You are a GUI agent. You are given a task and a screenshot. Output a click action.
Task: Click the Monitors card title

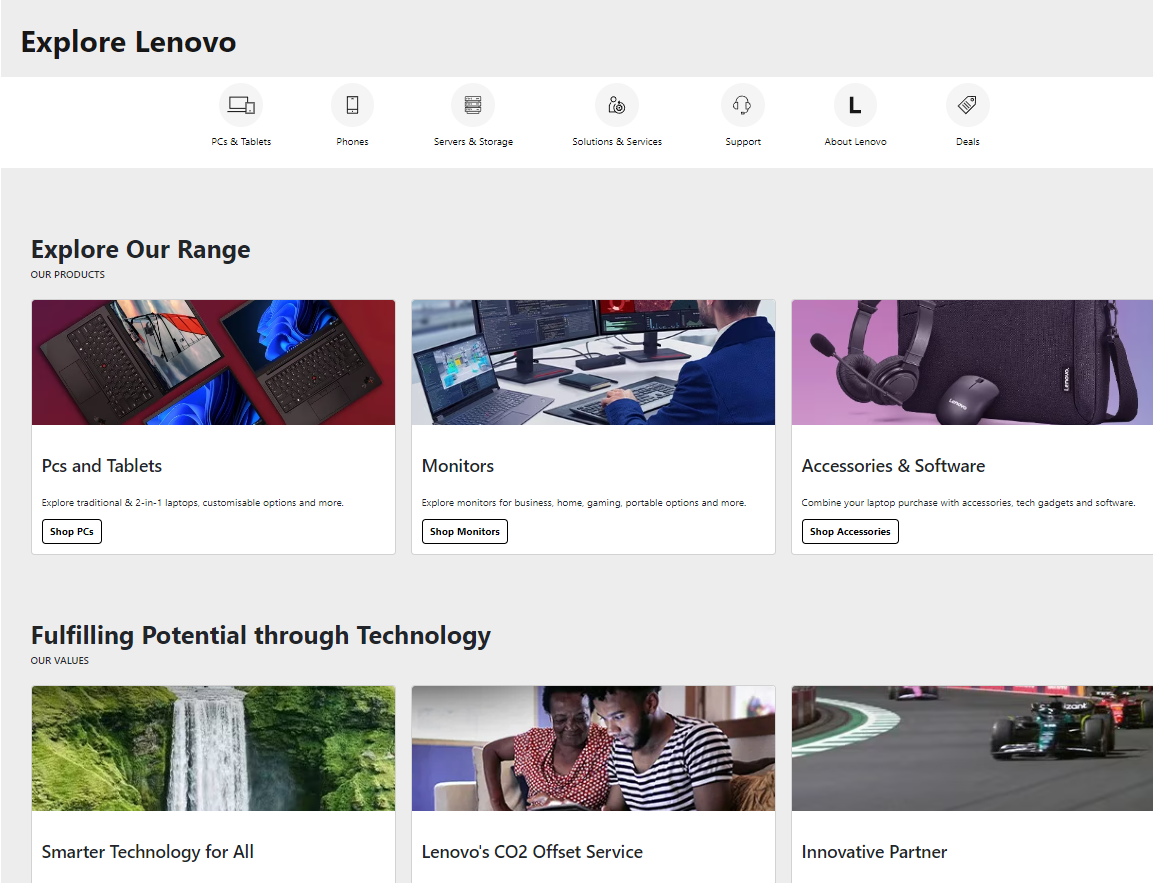pos(458,466)
